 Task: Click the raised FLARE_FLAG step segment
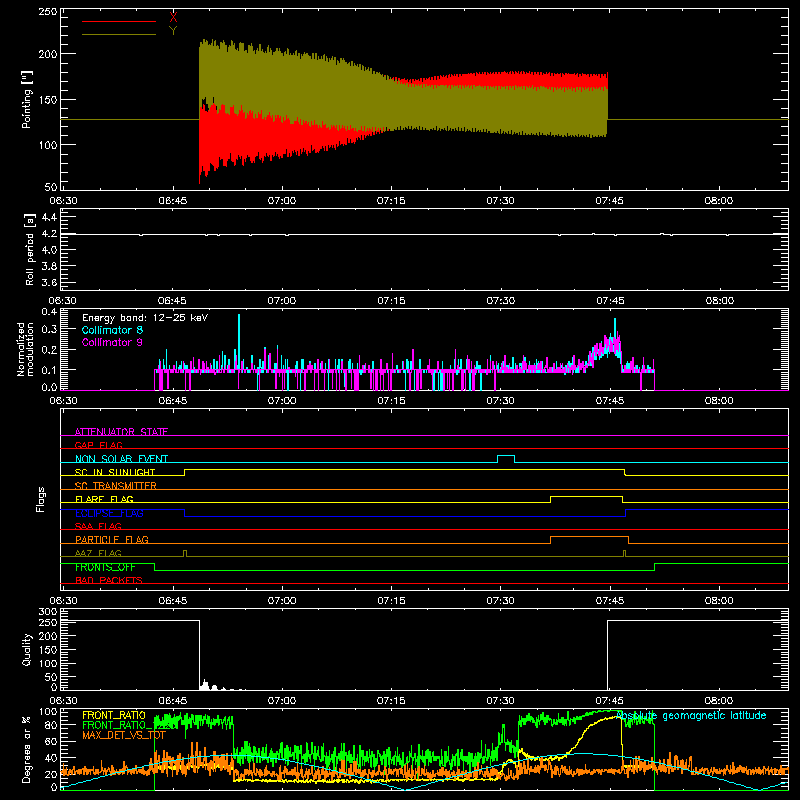(586, 496)
